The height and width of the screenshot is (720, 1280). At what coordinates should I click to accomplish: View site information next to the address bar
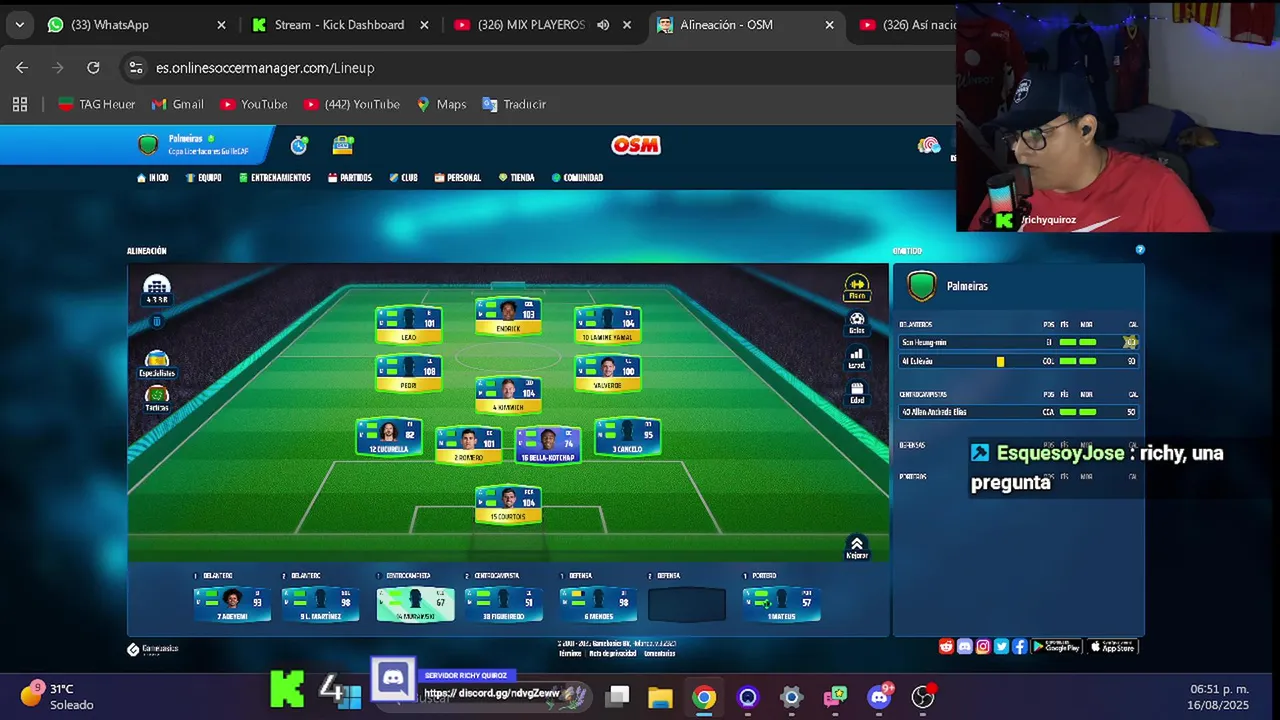(135, 68)
